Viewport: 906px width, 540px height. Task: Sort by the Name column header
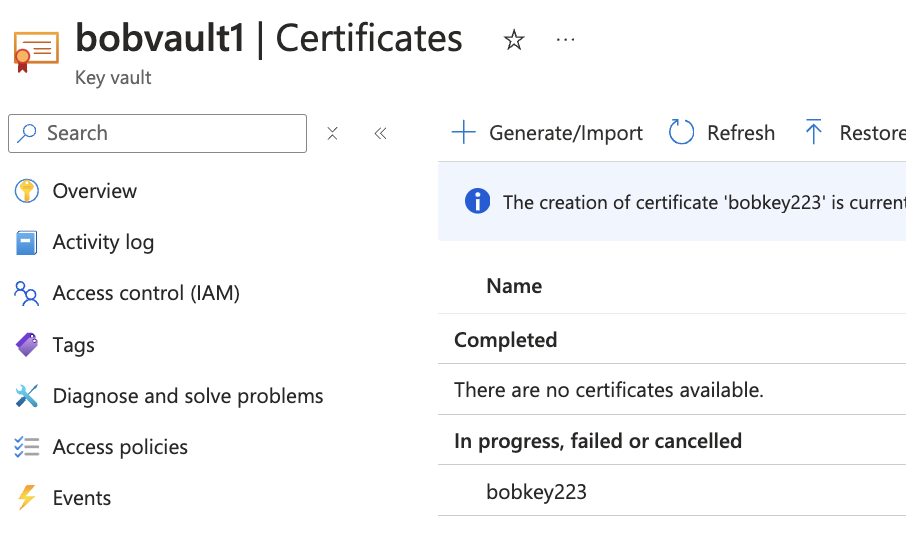514,286
